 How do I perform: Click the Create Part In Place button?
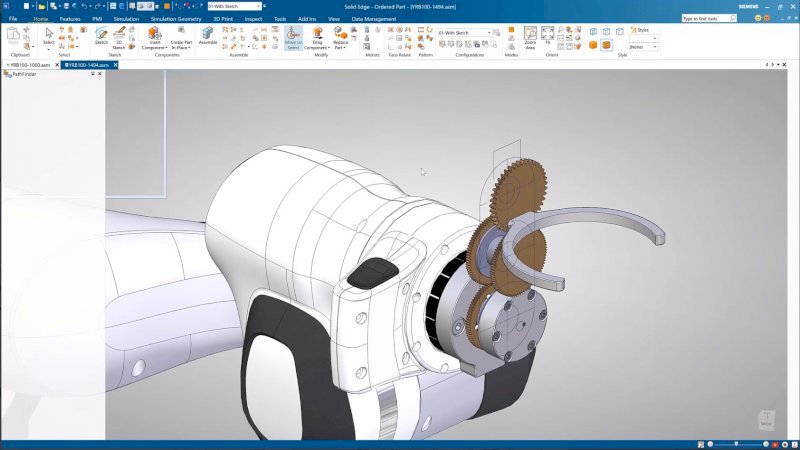(x=181, y=40)
